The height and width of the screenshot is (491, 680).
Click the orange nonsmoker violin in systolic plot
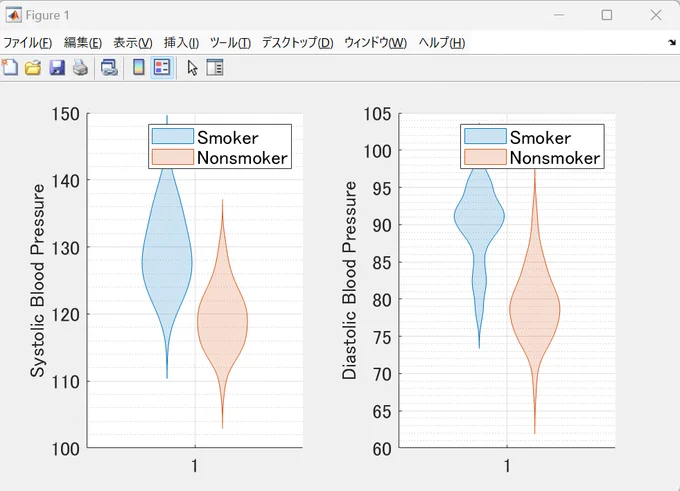(222, 321)
